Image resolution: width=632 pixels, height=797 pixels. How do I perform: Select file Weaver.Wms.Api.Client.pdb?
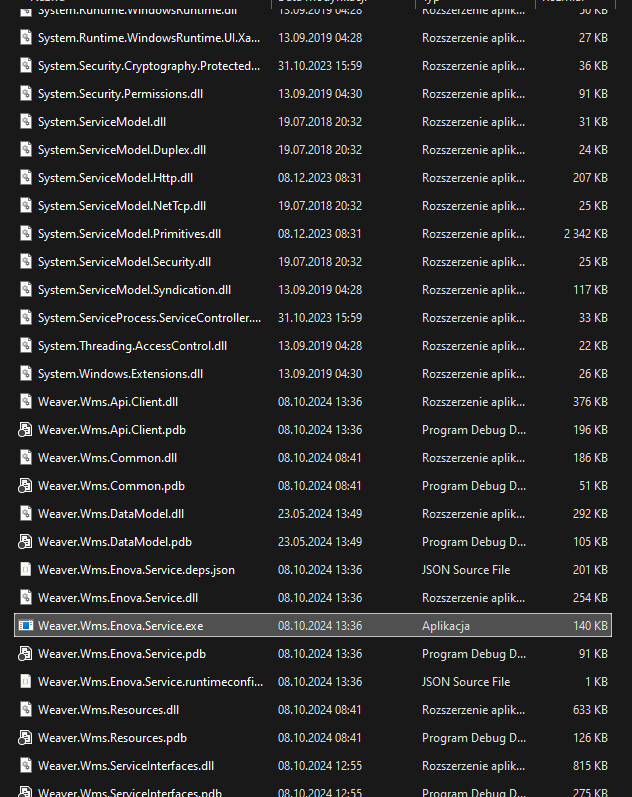click(112, 430)
